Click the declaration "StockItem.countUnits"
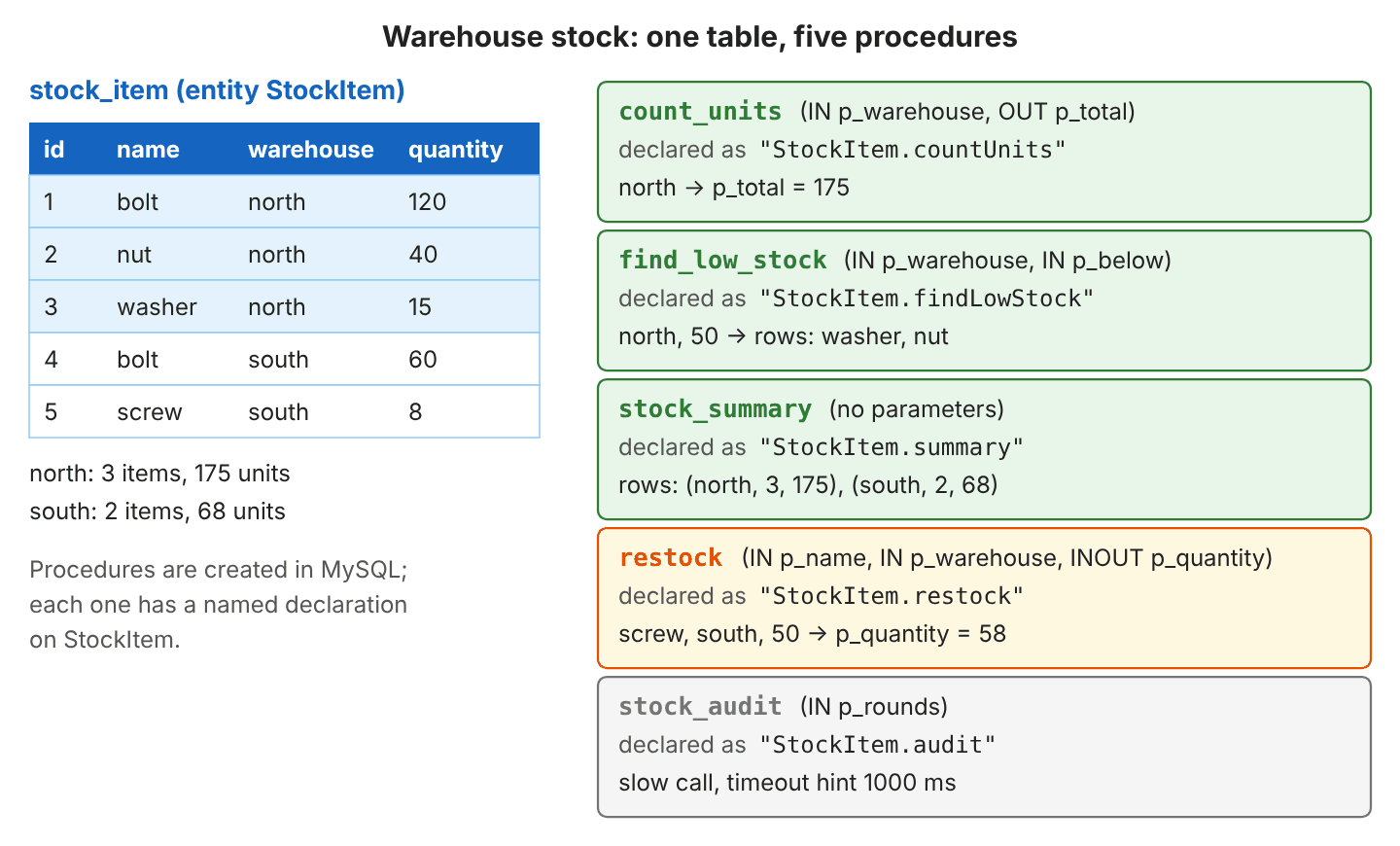 point(913,150)
